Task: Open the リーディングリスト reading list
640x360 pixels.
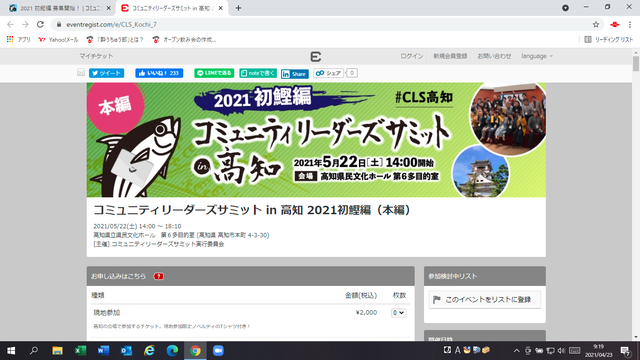Action: coord(609,40)
